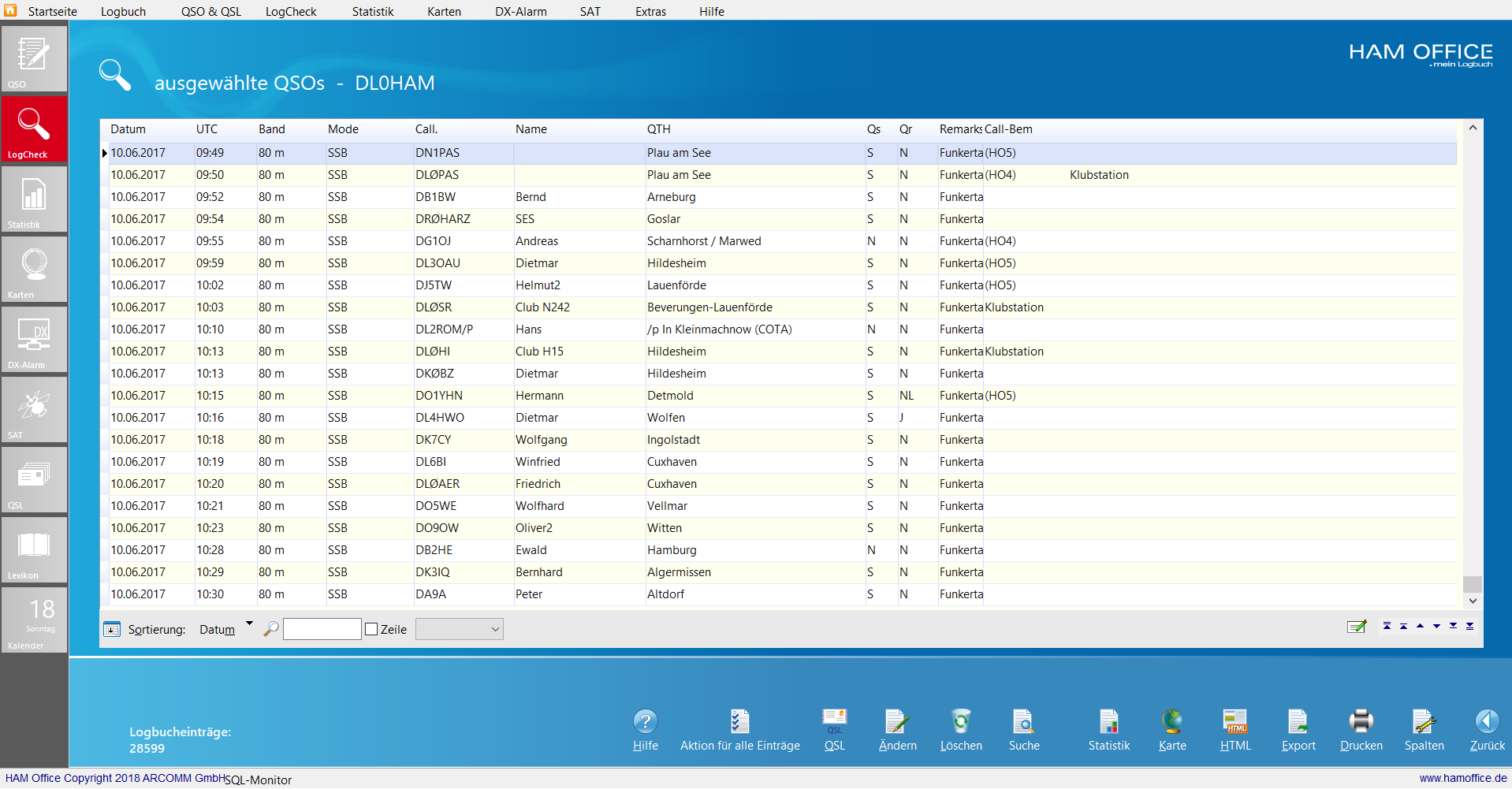Image resolution: width=1512 pixels, height=789 pixels.
Task: Click Suche search document icon
Action: [1023, 721]
